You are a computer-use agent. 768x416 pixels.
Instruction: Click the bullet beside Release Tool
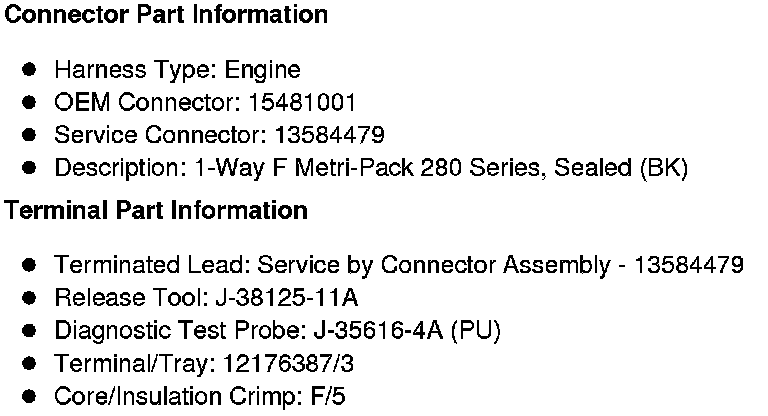pos(29,297)
